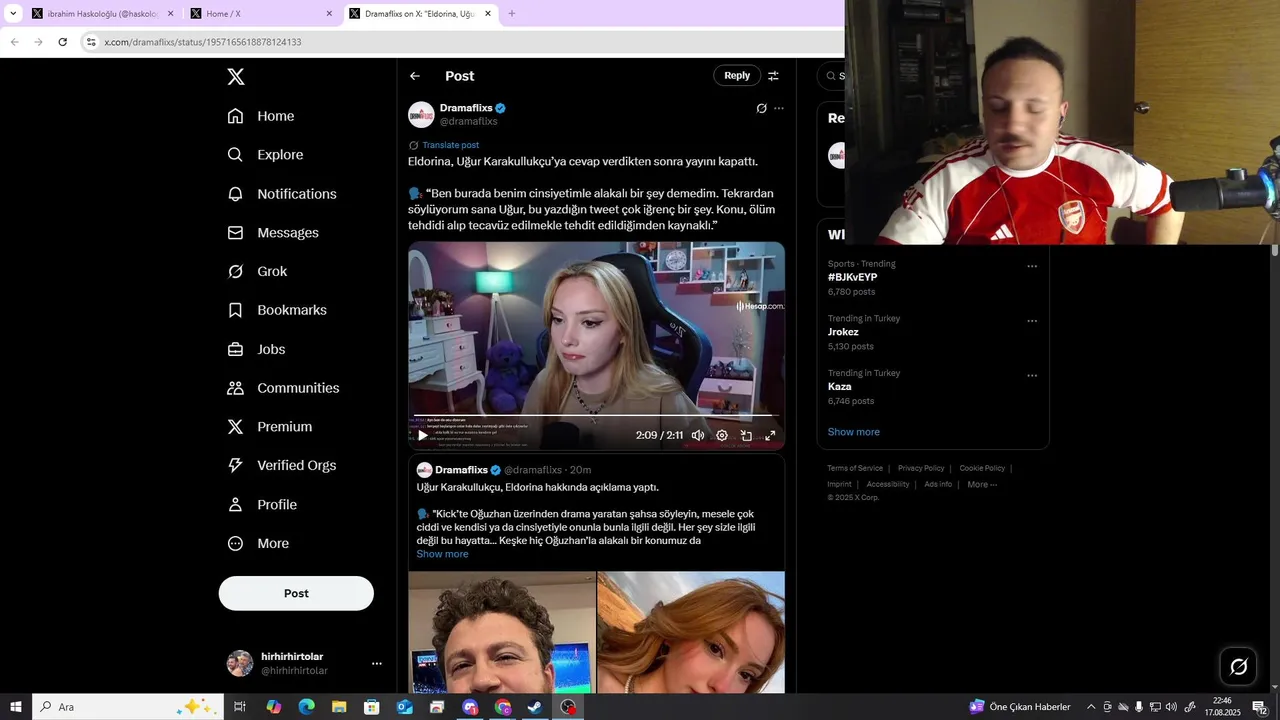Click the Profile person icon
Viewport: 1280px width, 720px height.
click(235, 504)
